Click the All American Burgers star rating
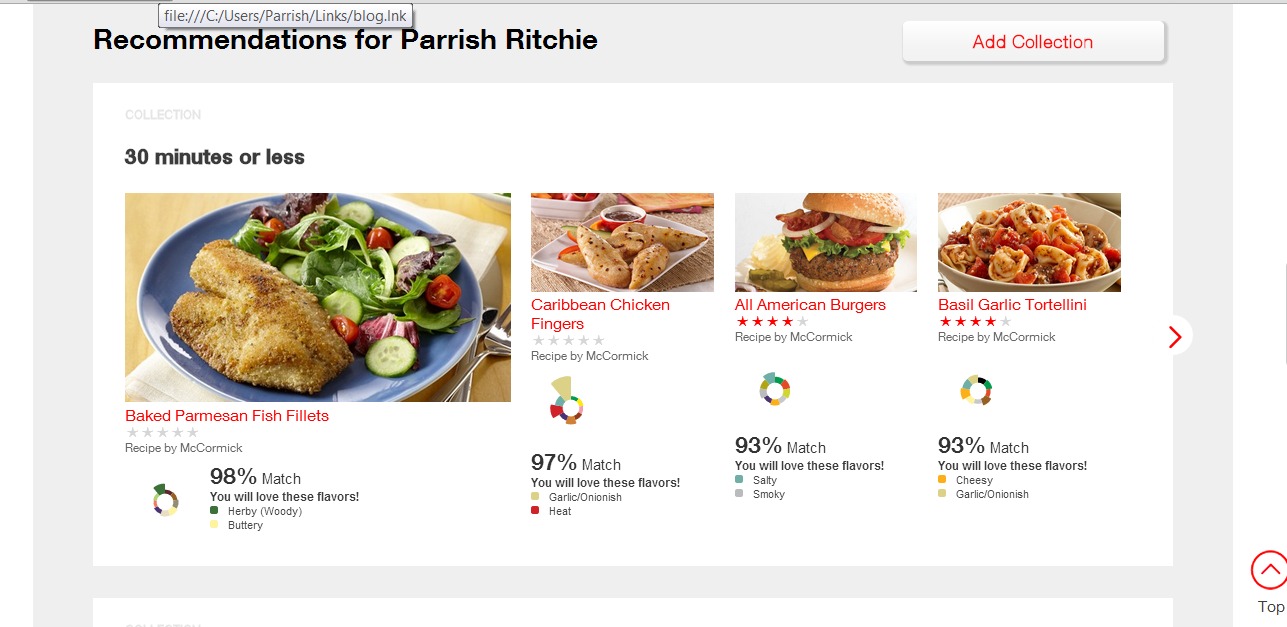 (x=772, y=321)
